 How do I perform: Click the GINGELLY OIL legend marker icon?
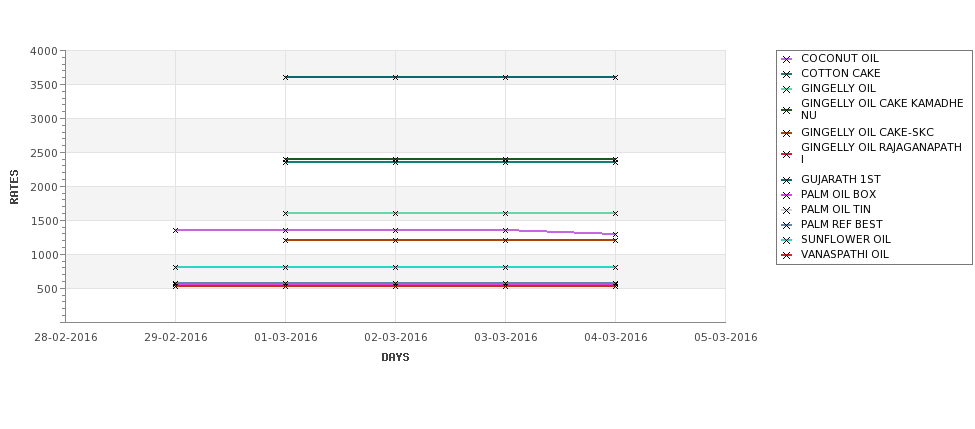(x=787, y=89)
